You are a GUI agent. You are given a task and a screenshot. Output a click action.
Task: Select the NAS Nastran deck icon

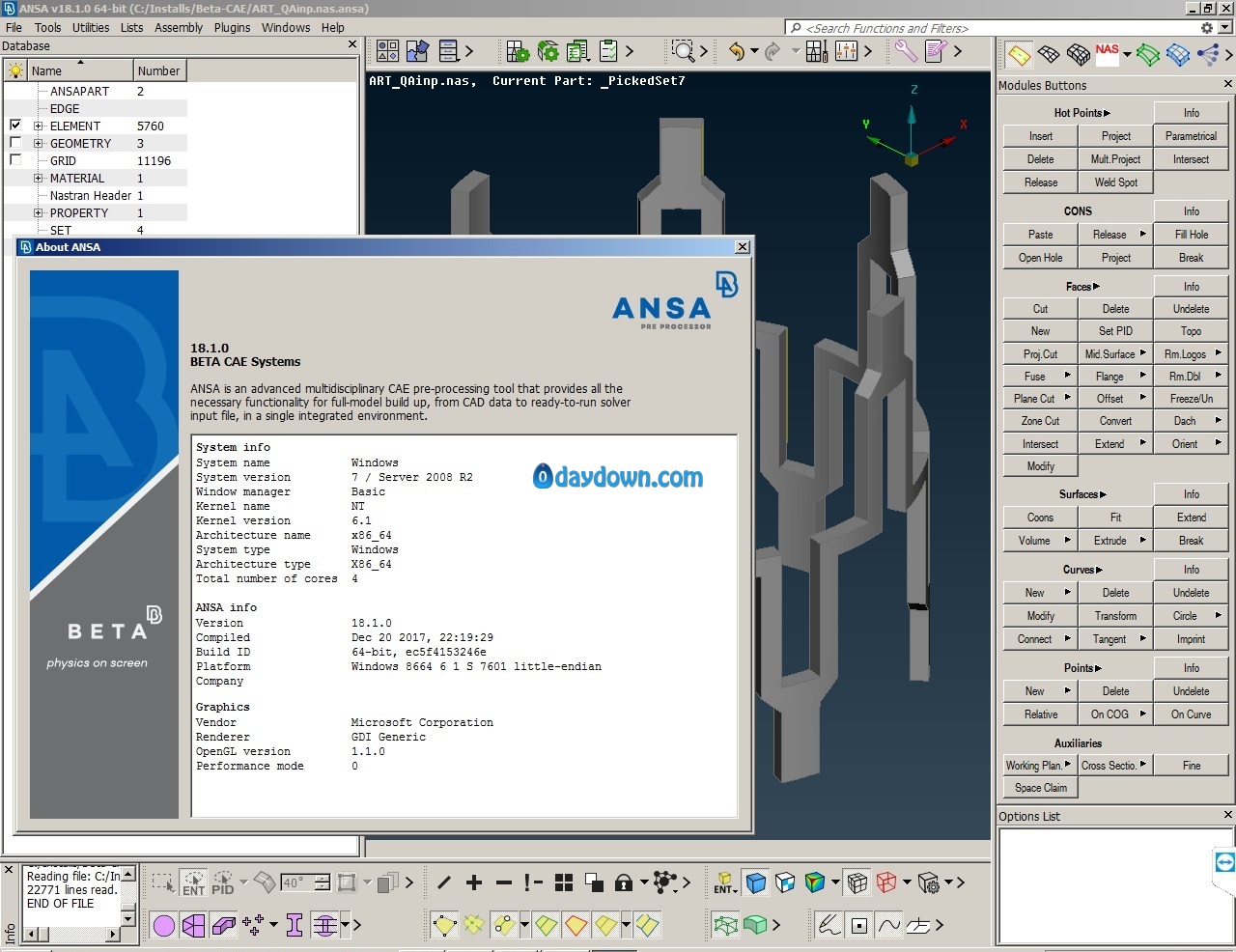(x=1107, y=54)
